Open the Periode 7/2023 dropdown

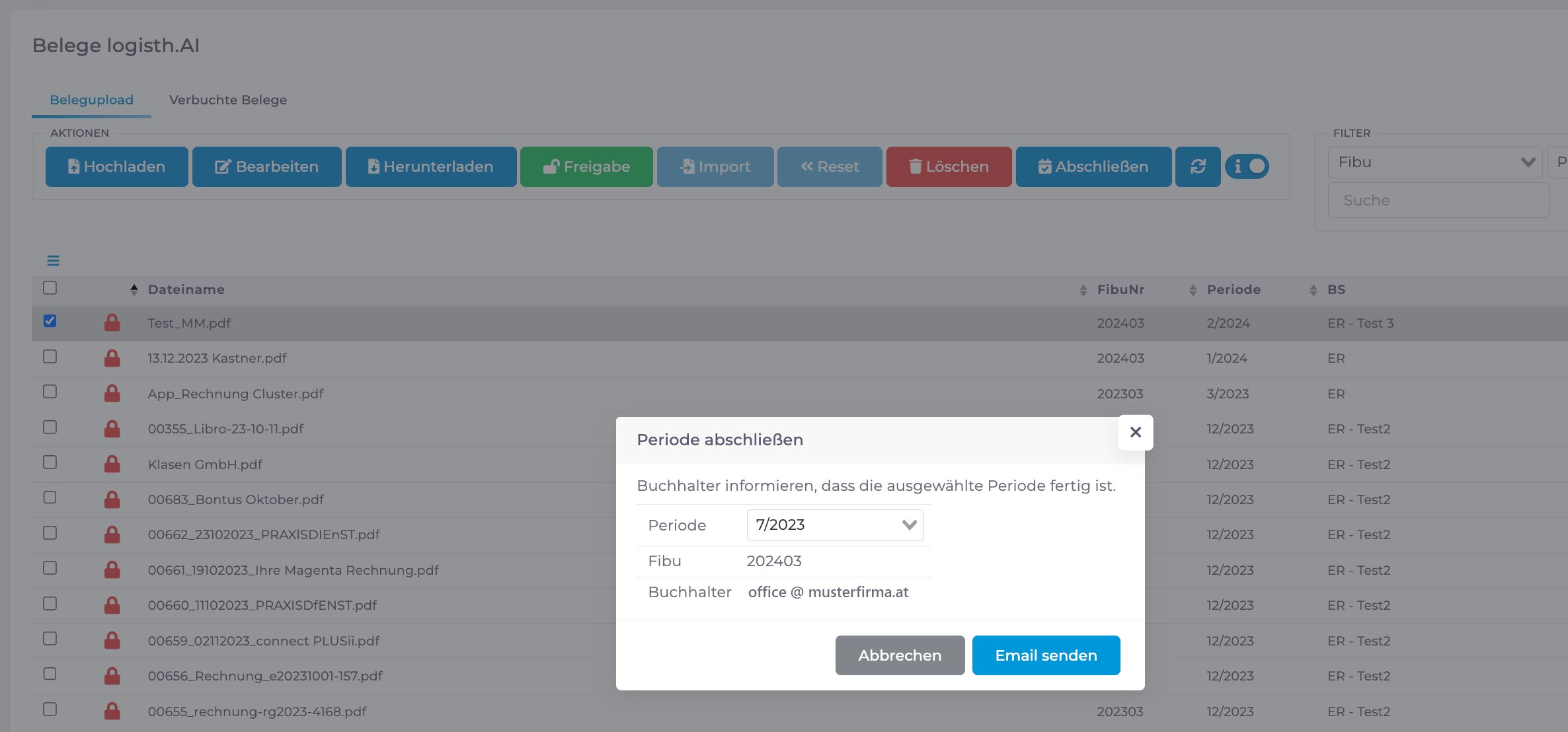click(835, 525)
